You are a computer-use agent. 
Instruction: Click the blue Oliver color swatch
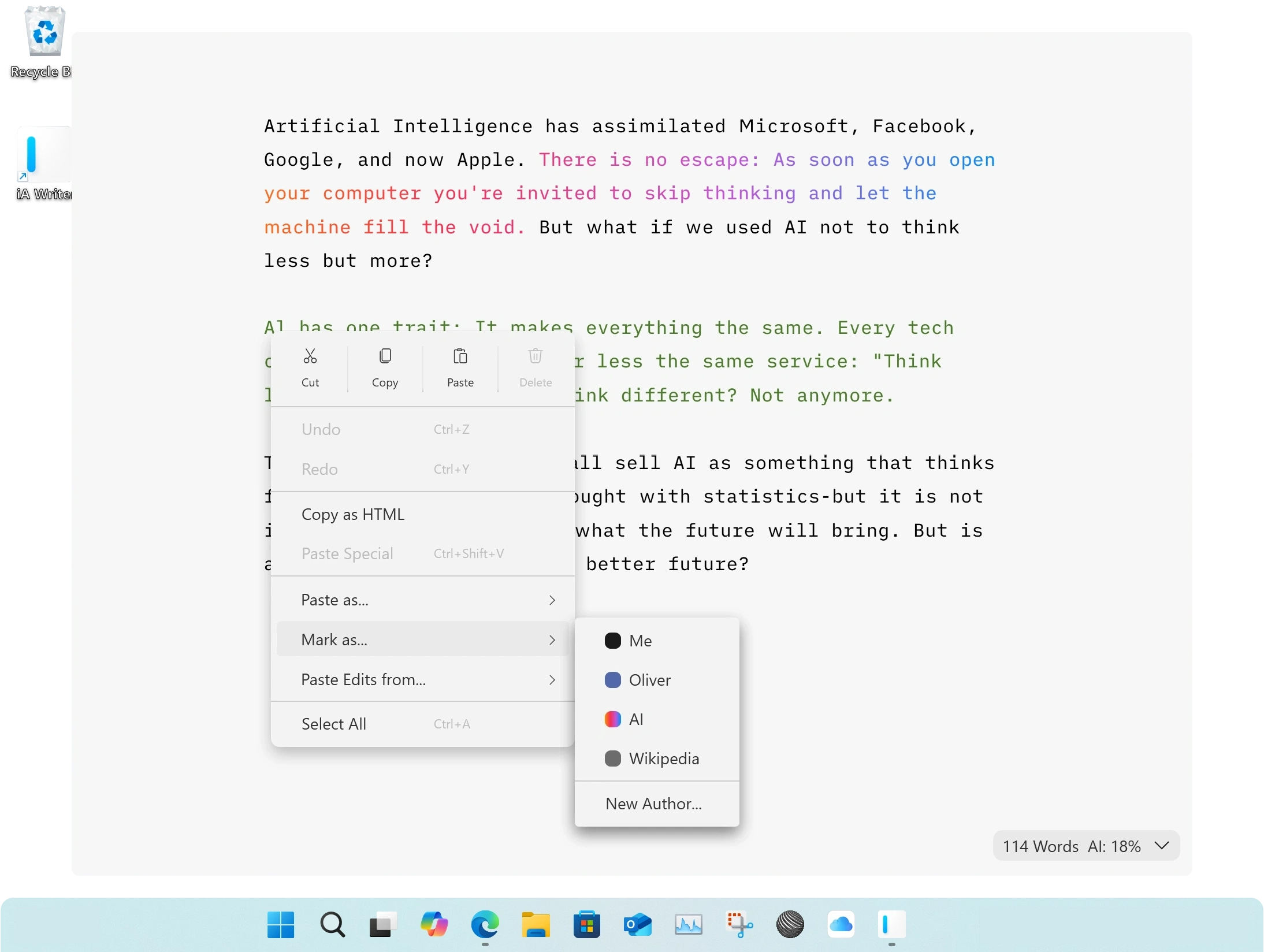[x=612, y=680]
